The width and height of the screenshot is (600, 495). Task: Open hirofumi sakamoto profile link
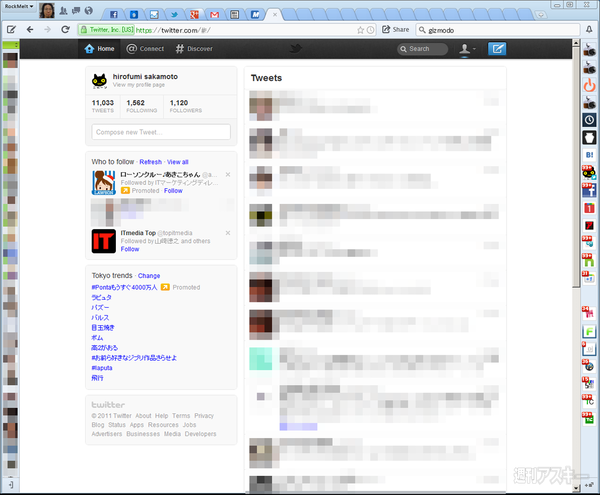[x=145, y=77]
